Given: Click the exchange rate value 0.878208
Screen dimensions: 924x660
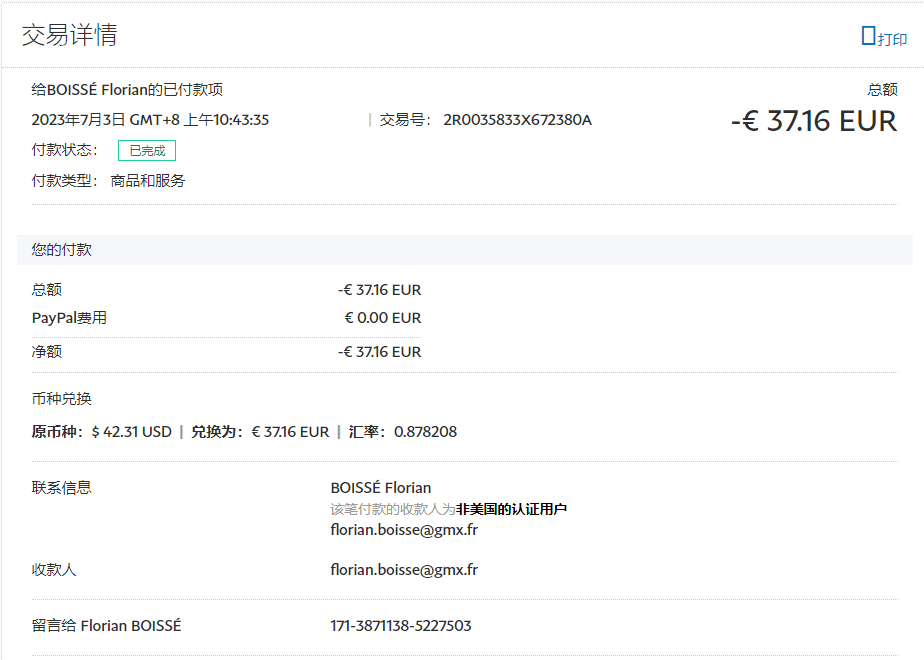Looking at the screenshot, I should click(425, 432).
